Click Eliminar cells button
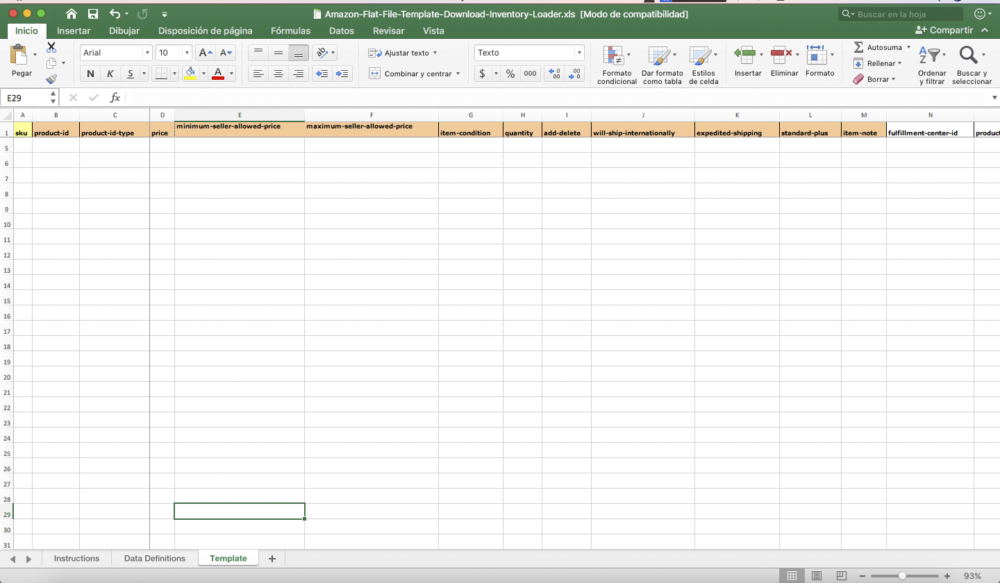Viewport: 1000px width, 583px height. 784,61
